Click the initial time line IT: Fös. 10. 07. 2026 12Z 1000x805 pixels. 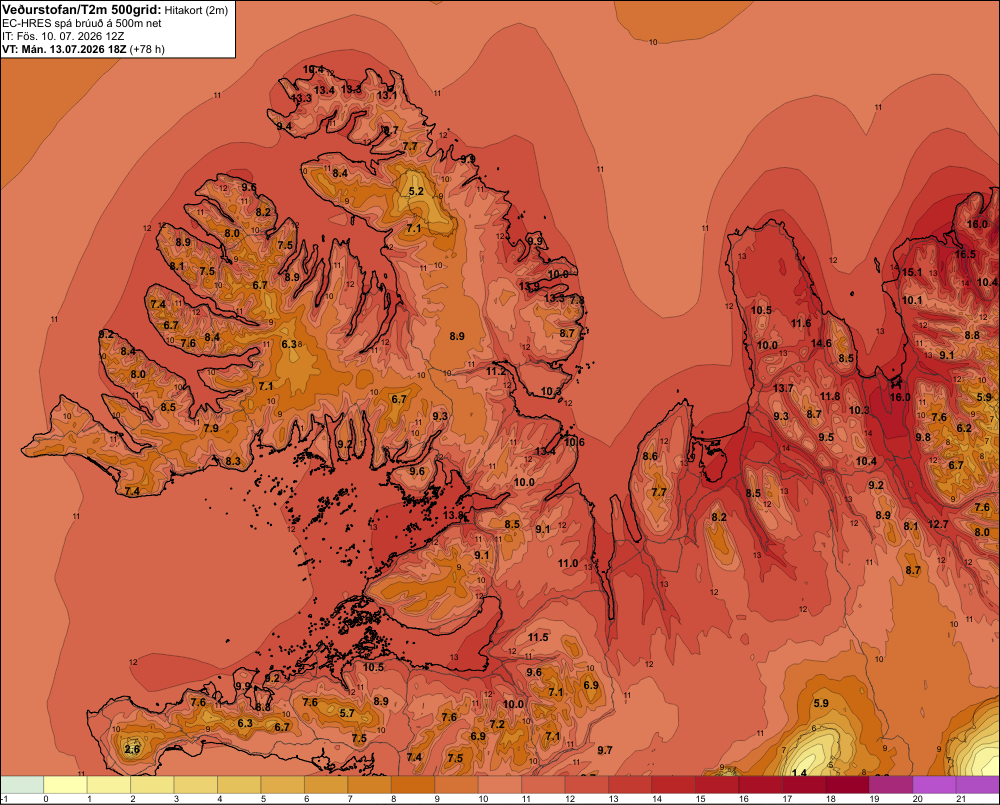(x=63, y=36)
